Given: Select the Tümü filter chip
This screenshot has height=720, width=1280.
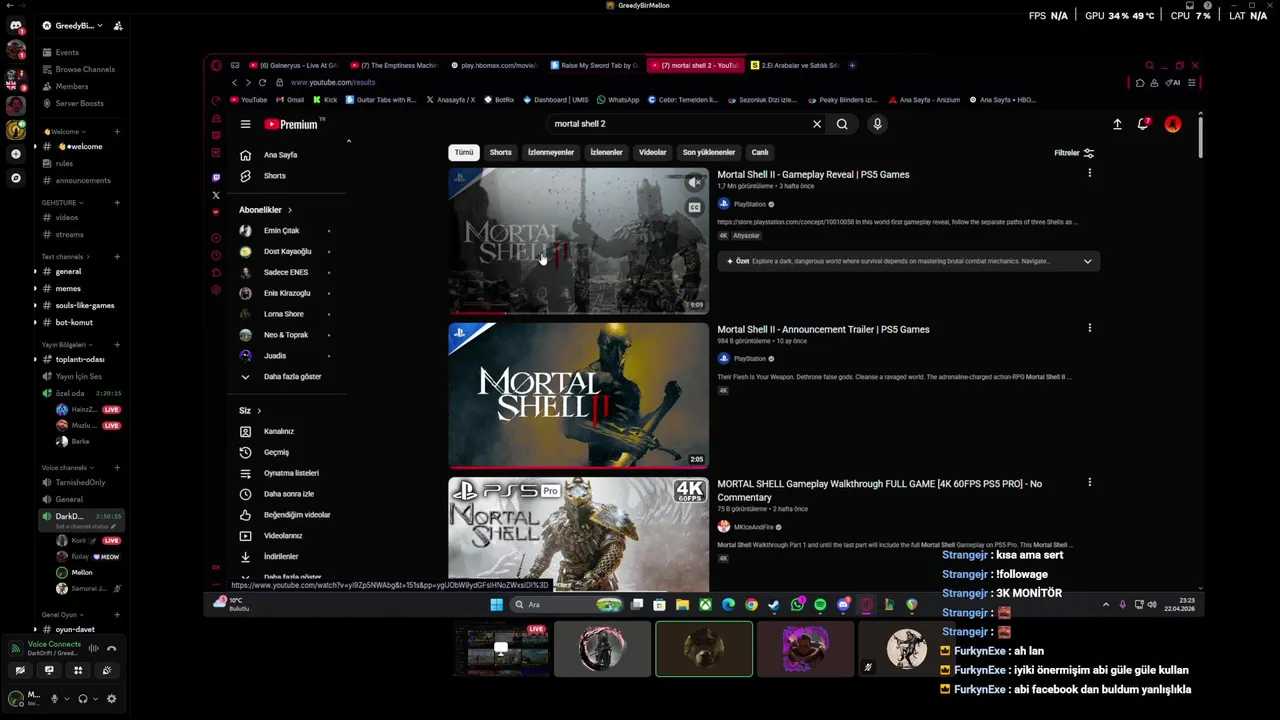Looking at the screenshot, I should point(464,153).
